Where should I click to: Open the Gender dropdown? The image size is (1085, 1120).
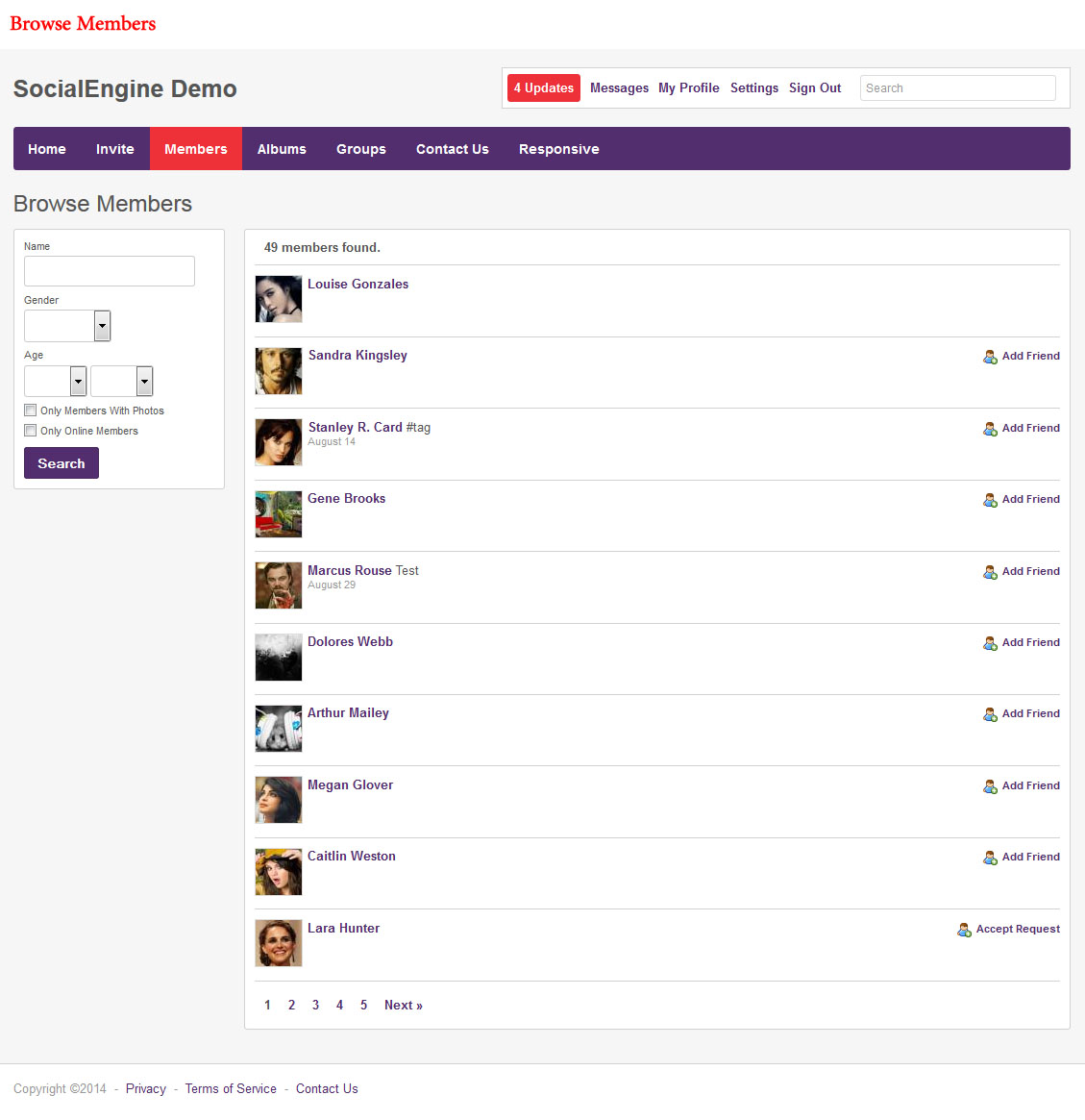tap(67, 326)
